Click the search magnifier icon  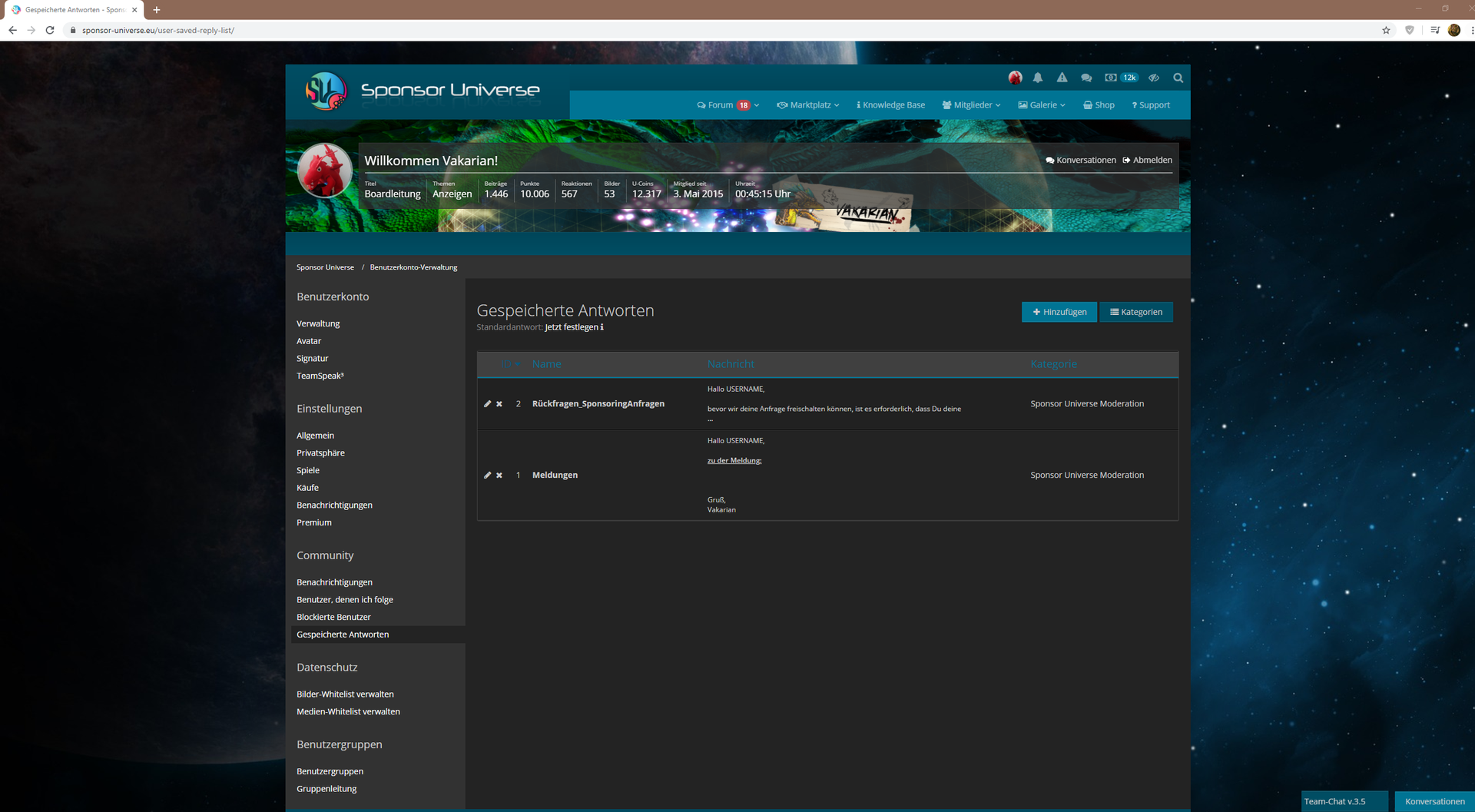1178,78
